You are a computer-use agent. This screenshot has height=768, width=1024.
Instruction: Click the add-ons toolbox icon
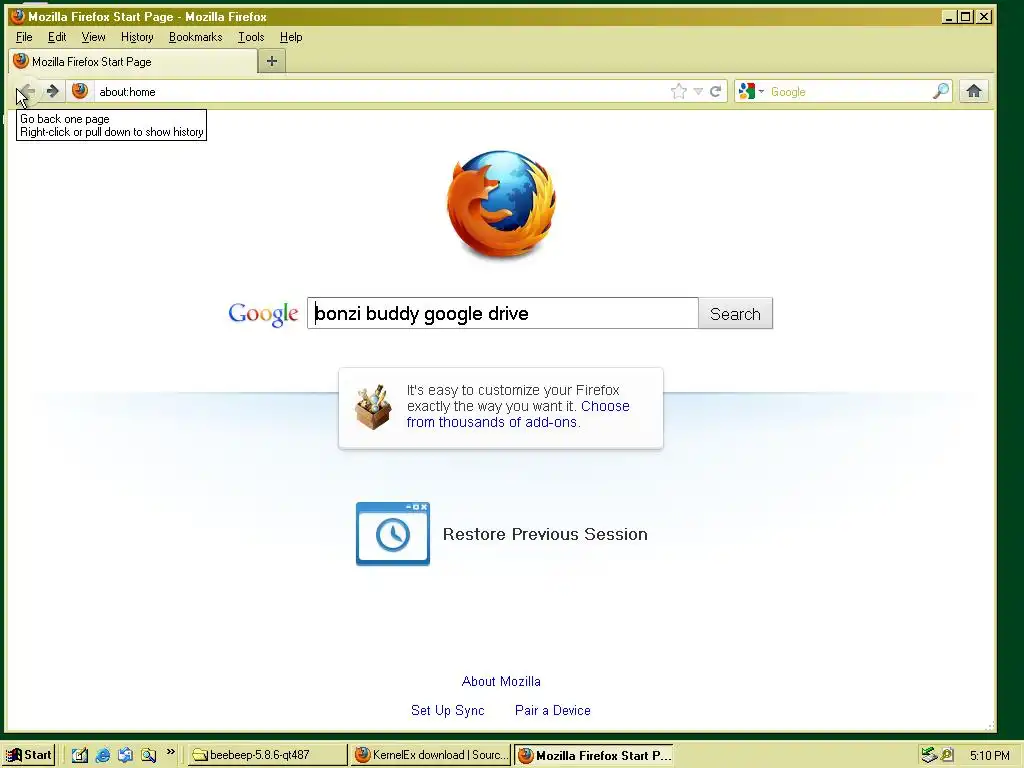(x=374, y=407)
